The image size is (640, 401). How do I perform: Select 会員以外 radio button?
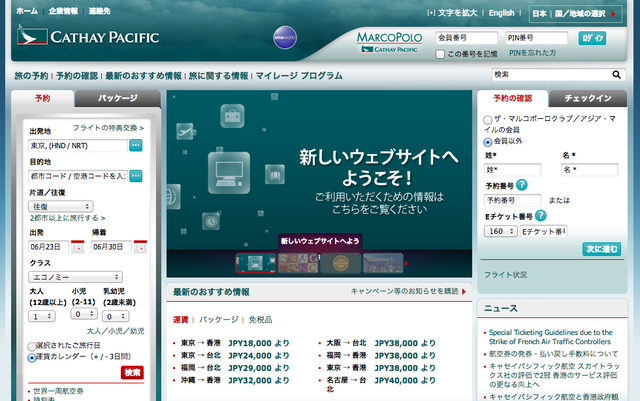(x=487, y=142)
